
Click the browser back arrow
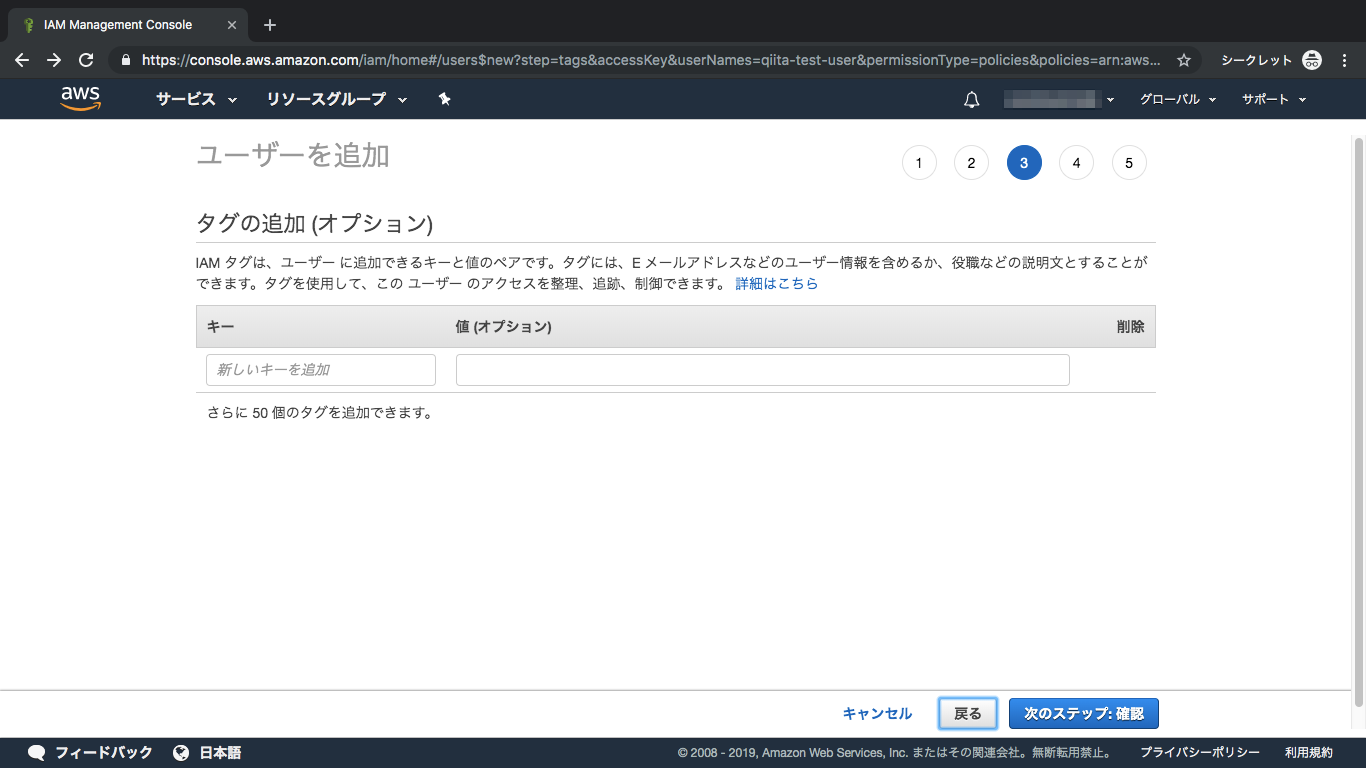(22, 60)
